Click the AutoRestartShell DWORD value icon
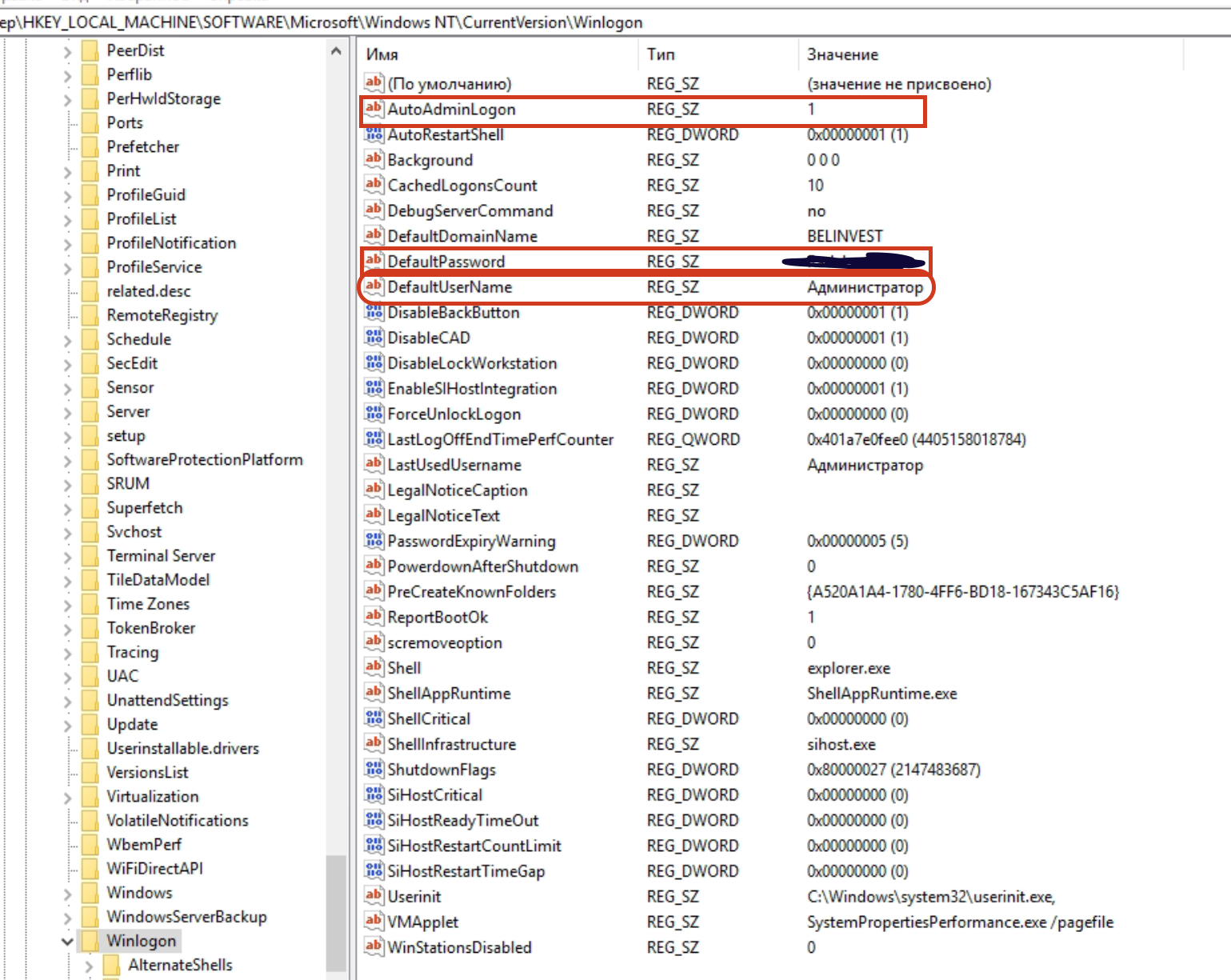 (374, 134)
